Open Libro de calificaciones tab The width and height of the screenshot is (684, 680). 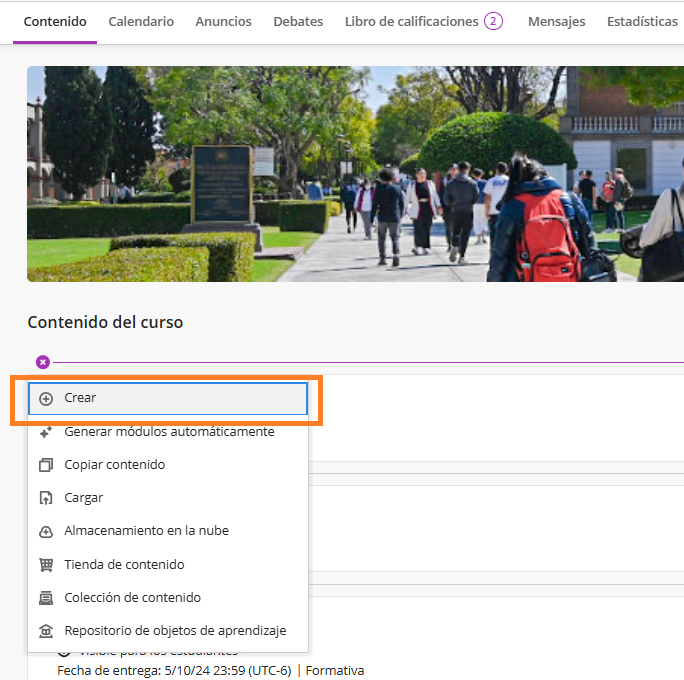pyautogui.click(x=411, y=22)
